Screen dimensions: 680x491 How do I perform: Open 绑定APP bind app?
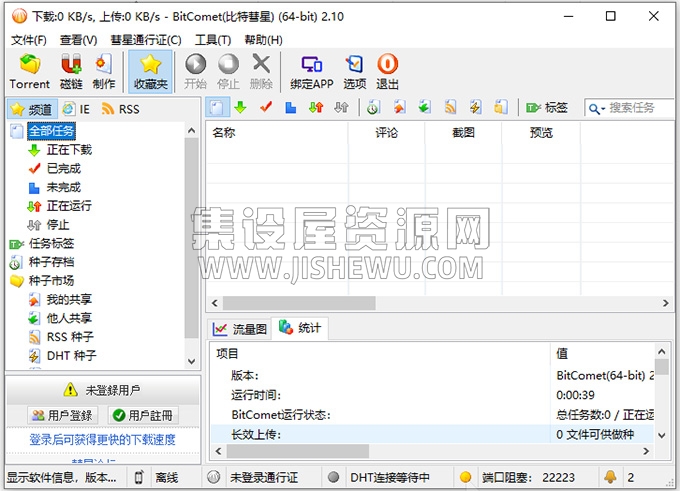point(312,72)
